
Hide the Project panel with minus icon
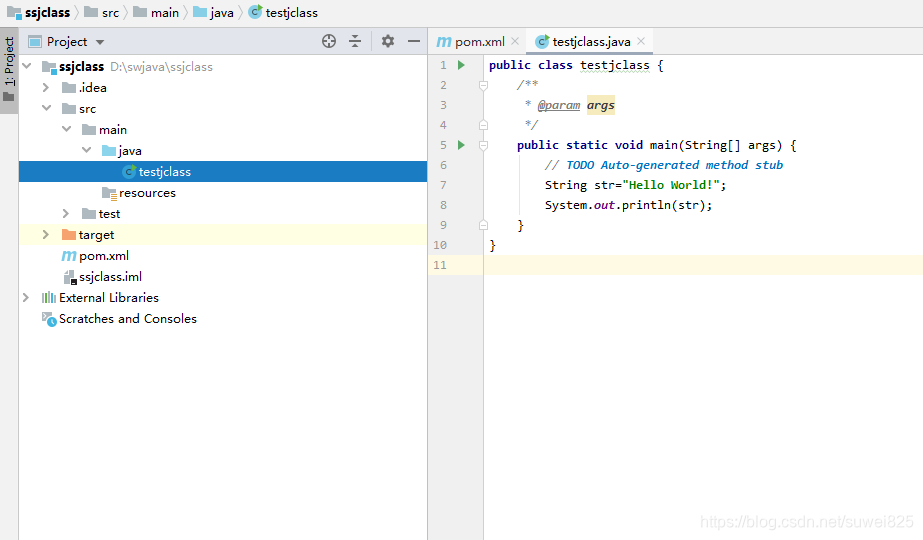coord(414,41)
